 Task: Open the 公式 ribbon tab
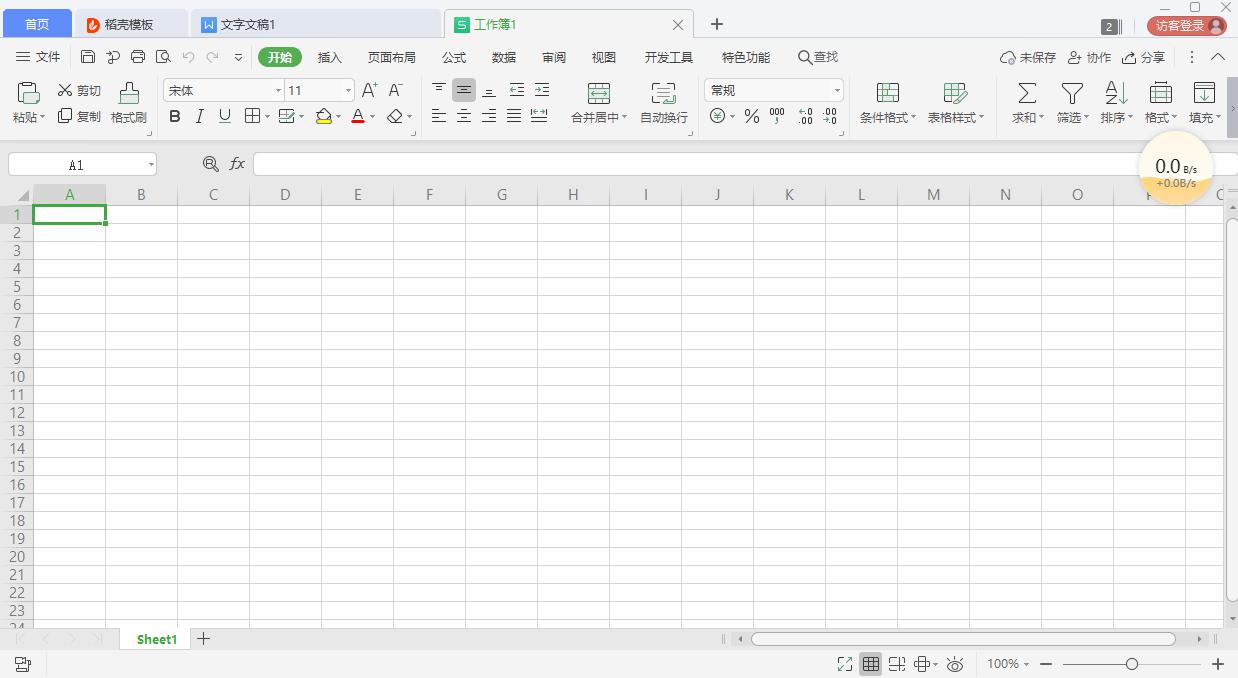point(454,57)
